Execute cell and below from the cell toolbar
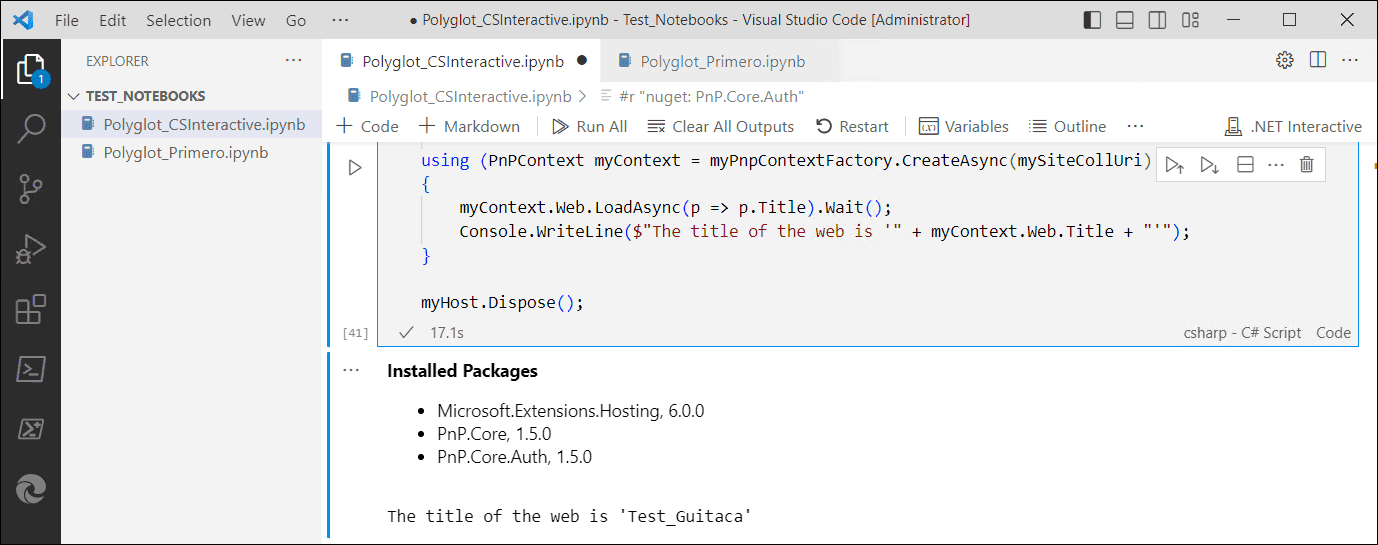 click(x=1210, y=165)
